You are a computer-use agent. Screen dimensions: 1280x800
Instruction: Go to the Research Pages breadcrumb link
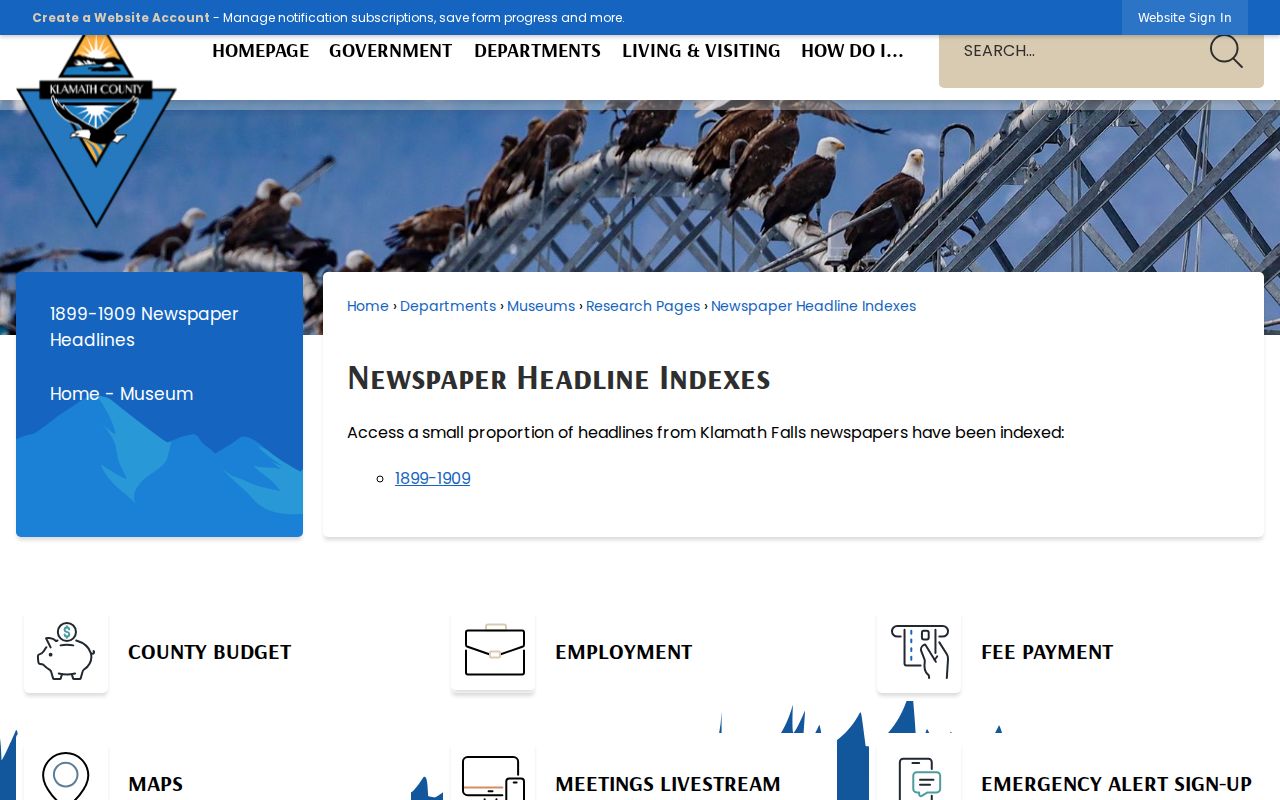[x=643, y=306]
